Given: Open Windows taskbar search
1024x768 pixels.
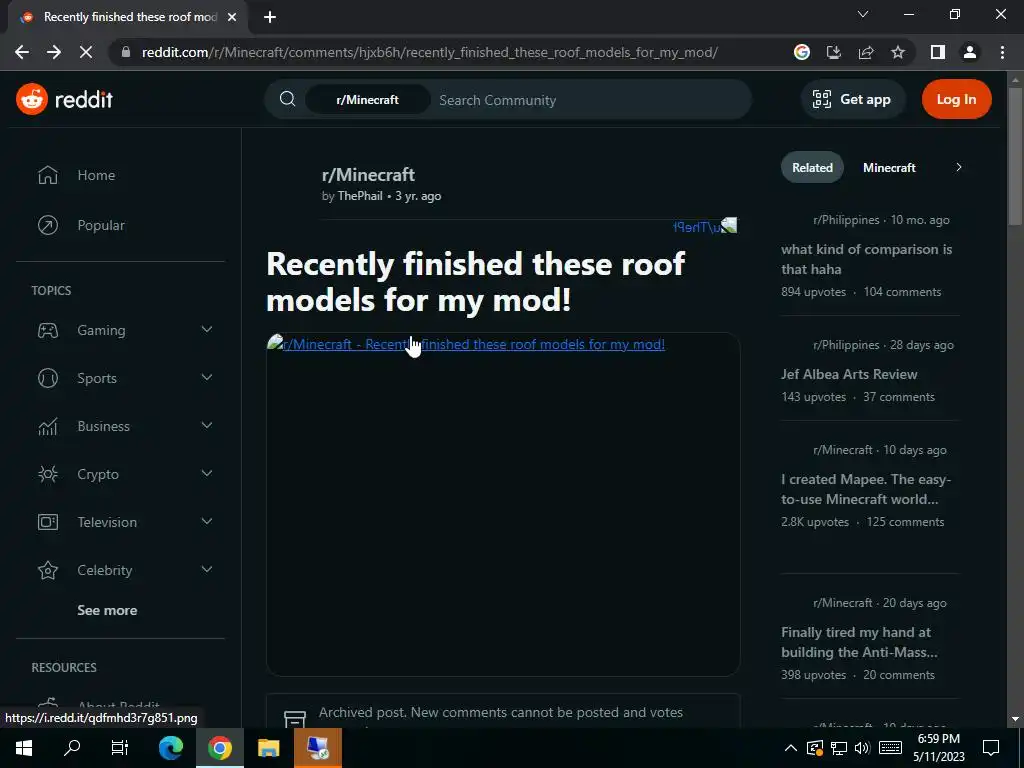Looking at the screenshot, I should [x=72, y=748].
